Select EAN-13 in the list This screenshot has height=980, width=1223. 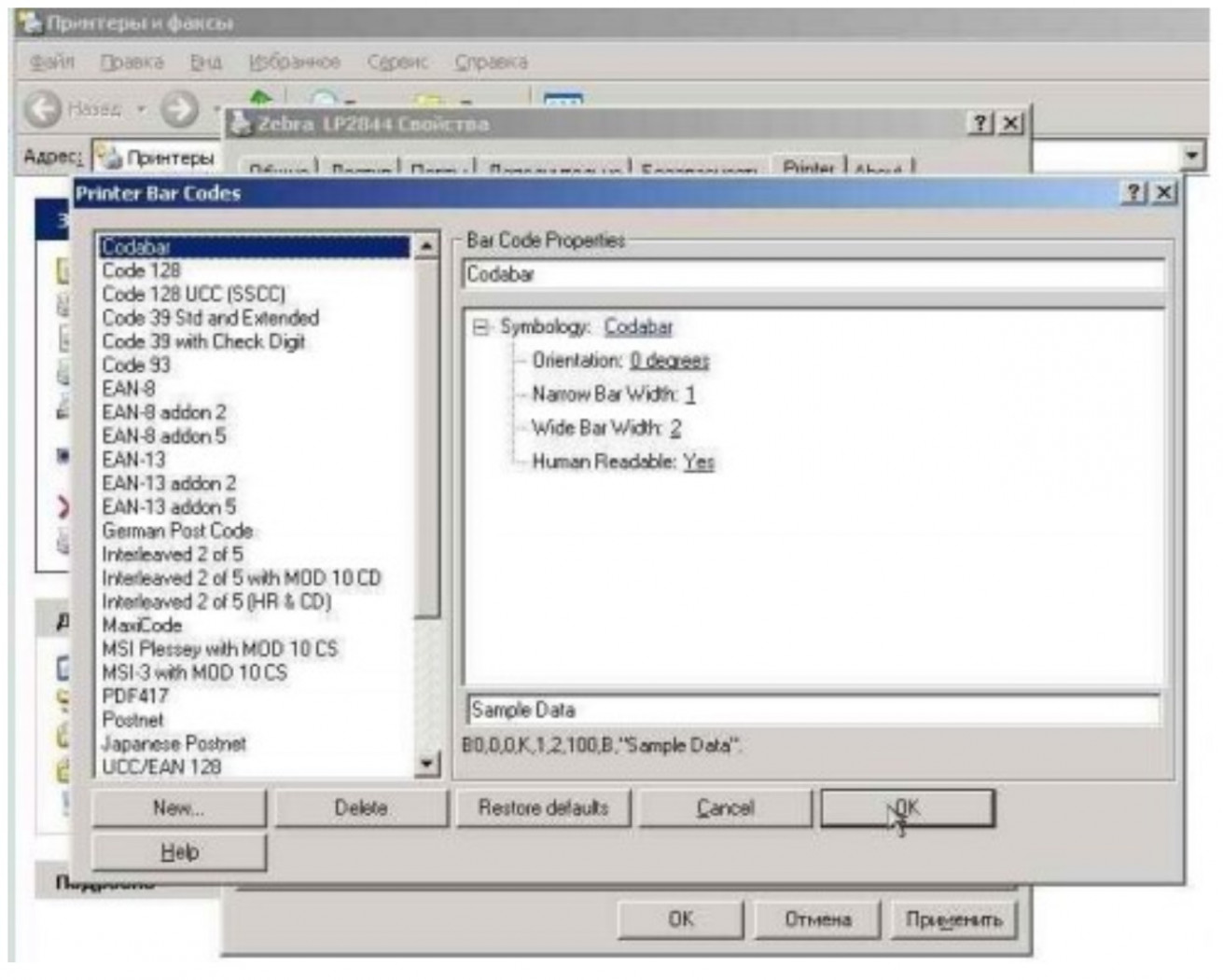(x=134, y=460)
